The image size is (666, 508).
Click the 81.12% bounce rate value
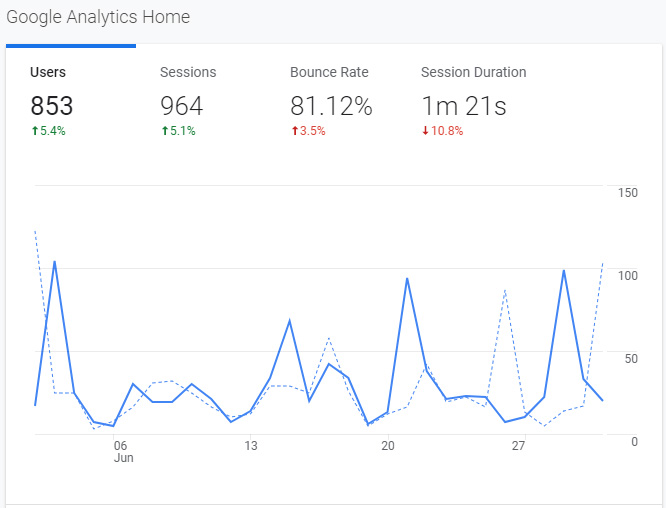331,106
